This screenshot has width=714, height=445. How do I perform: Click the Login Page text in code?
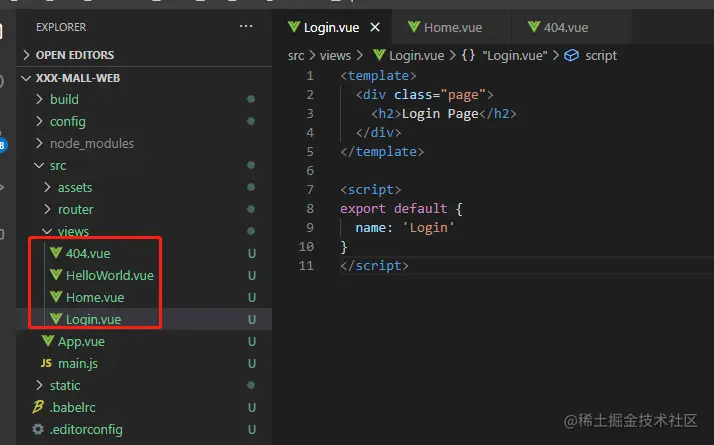[440, 113]
